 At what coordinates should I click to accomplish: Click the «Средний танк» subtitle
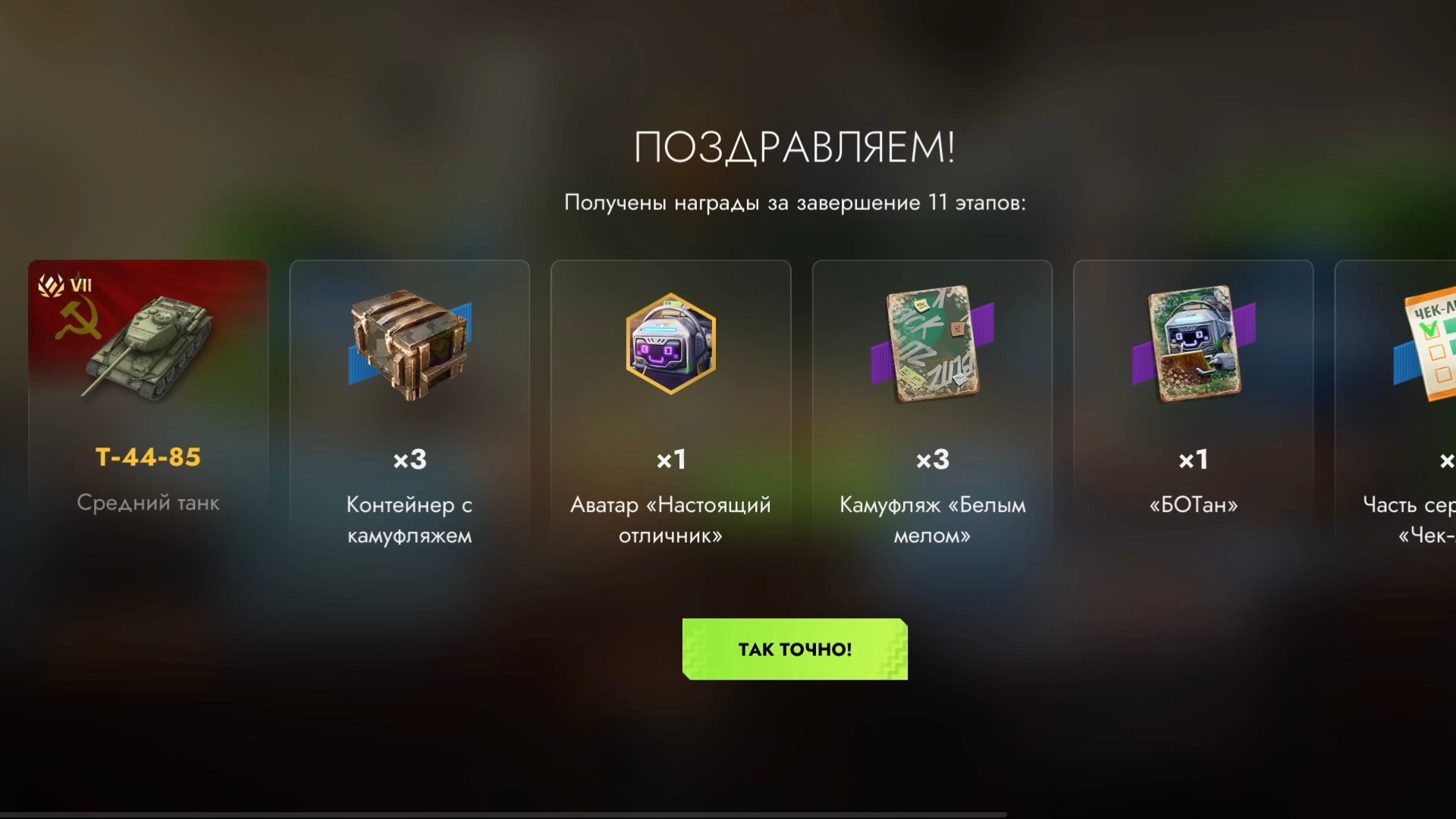point(148,503)
